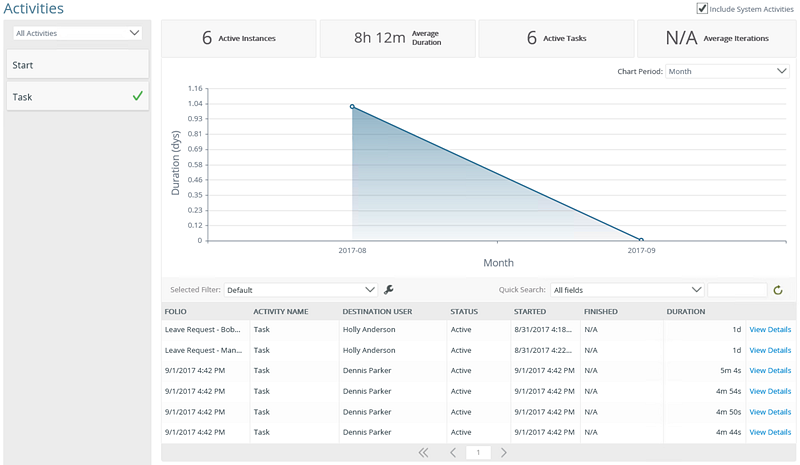
Task: Toggle Include System Activities checkbox
Action: point(702,9)
